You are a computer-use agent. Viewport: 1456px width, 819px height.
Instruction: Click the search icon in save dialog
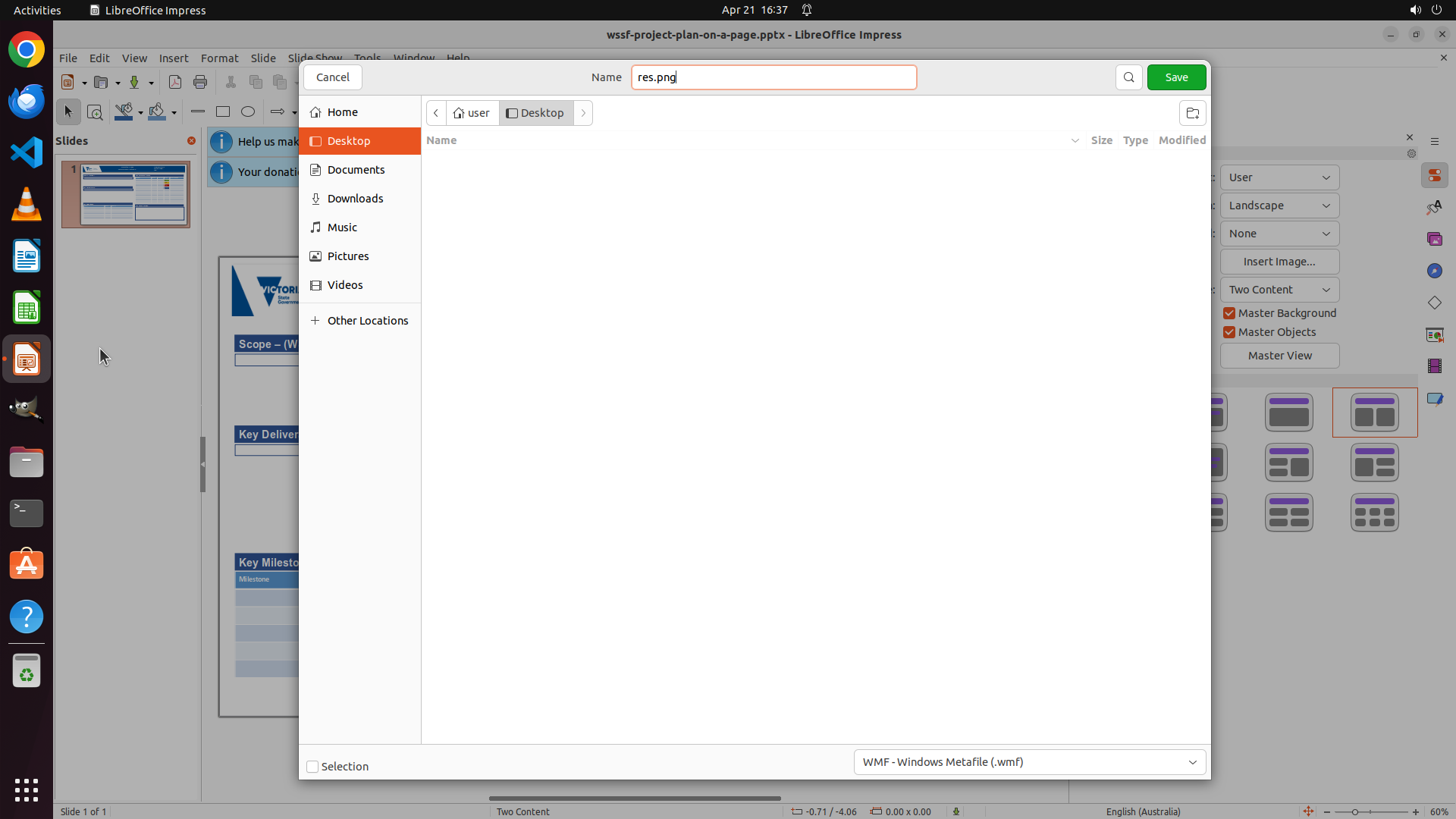[1128, 77]
